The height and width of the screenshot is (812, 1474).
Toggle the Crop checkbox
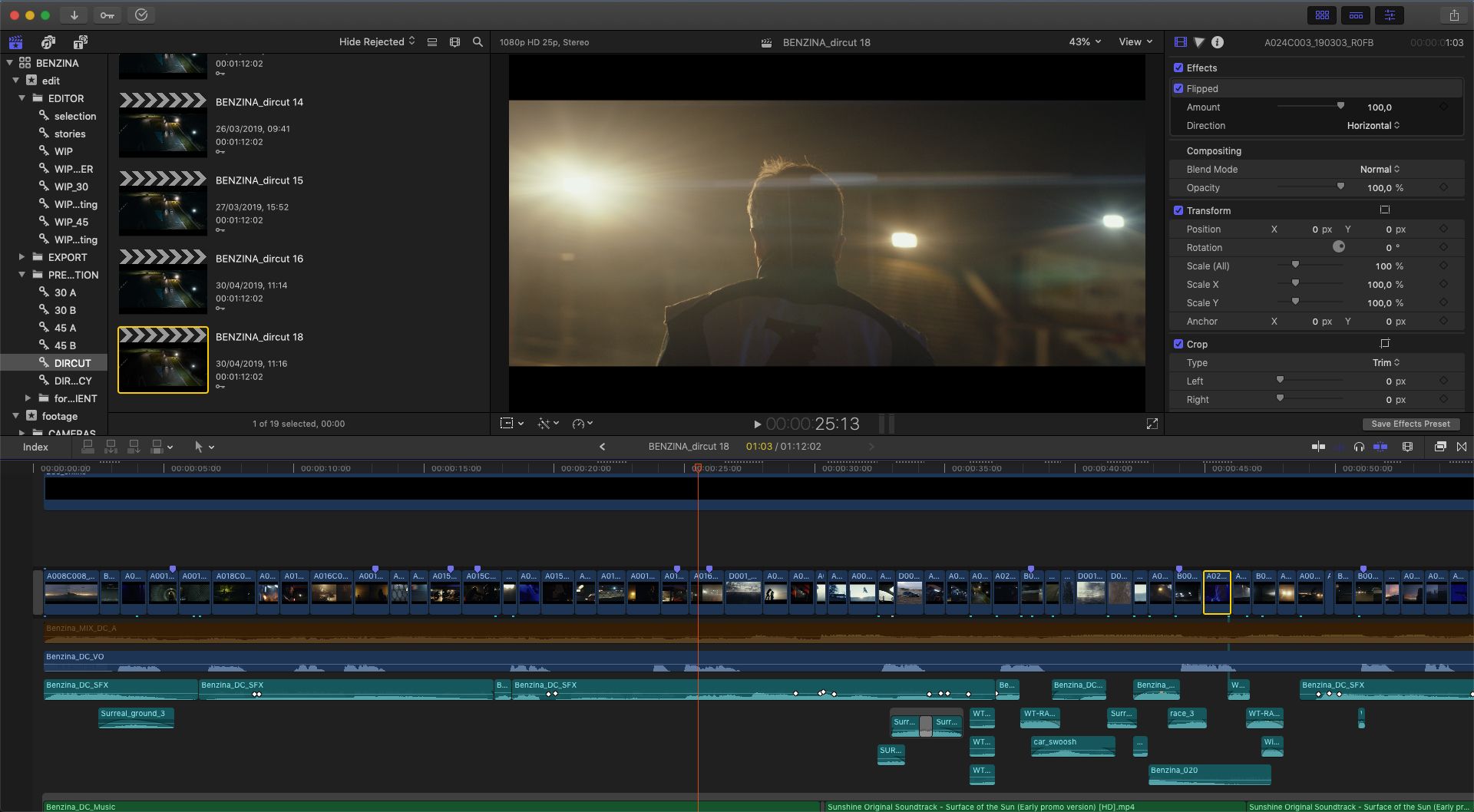click(x=1178, y=344)
